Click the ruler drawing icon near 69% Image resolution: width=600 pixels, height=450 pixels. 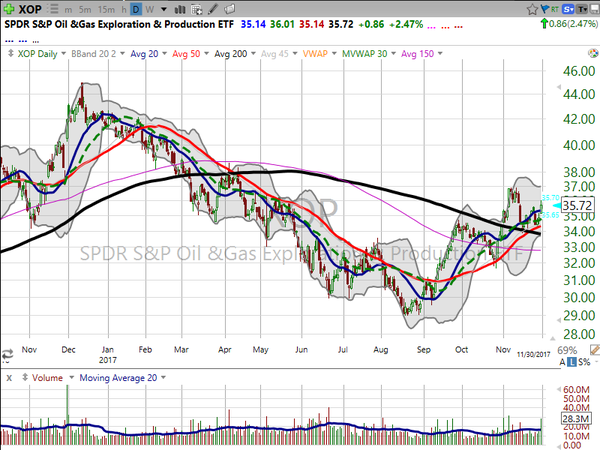pyautogui.click(x=595, y=349)
